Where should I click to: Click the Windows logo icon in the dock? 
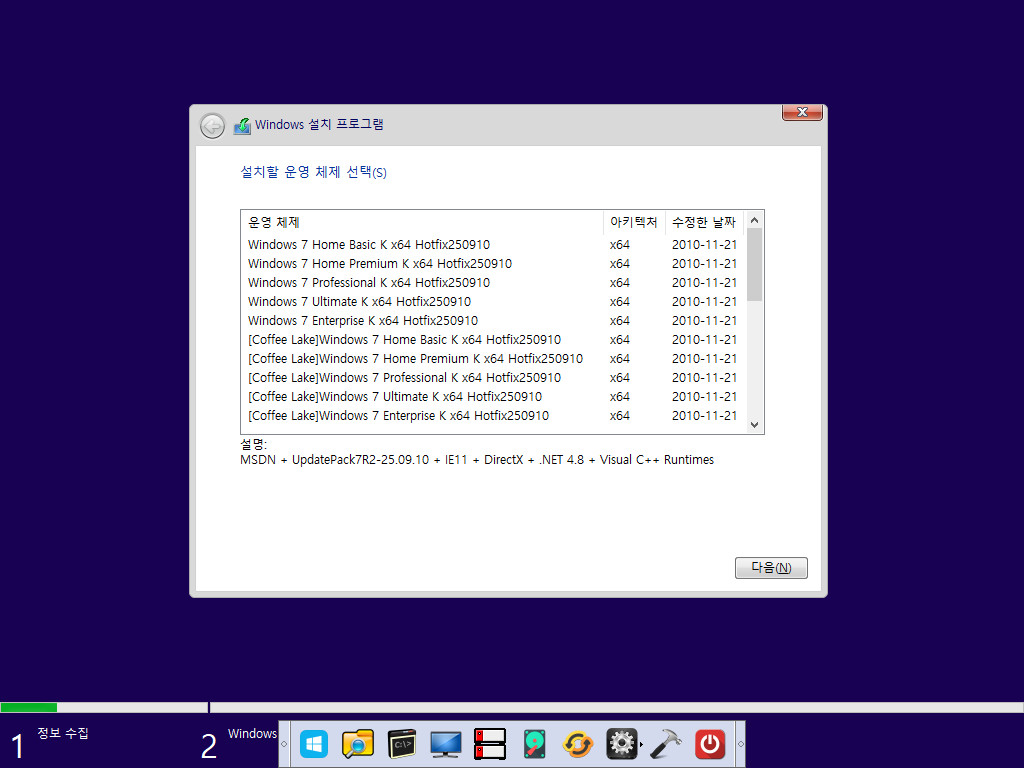pos(313,744)
